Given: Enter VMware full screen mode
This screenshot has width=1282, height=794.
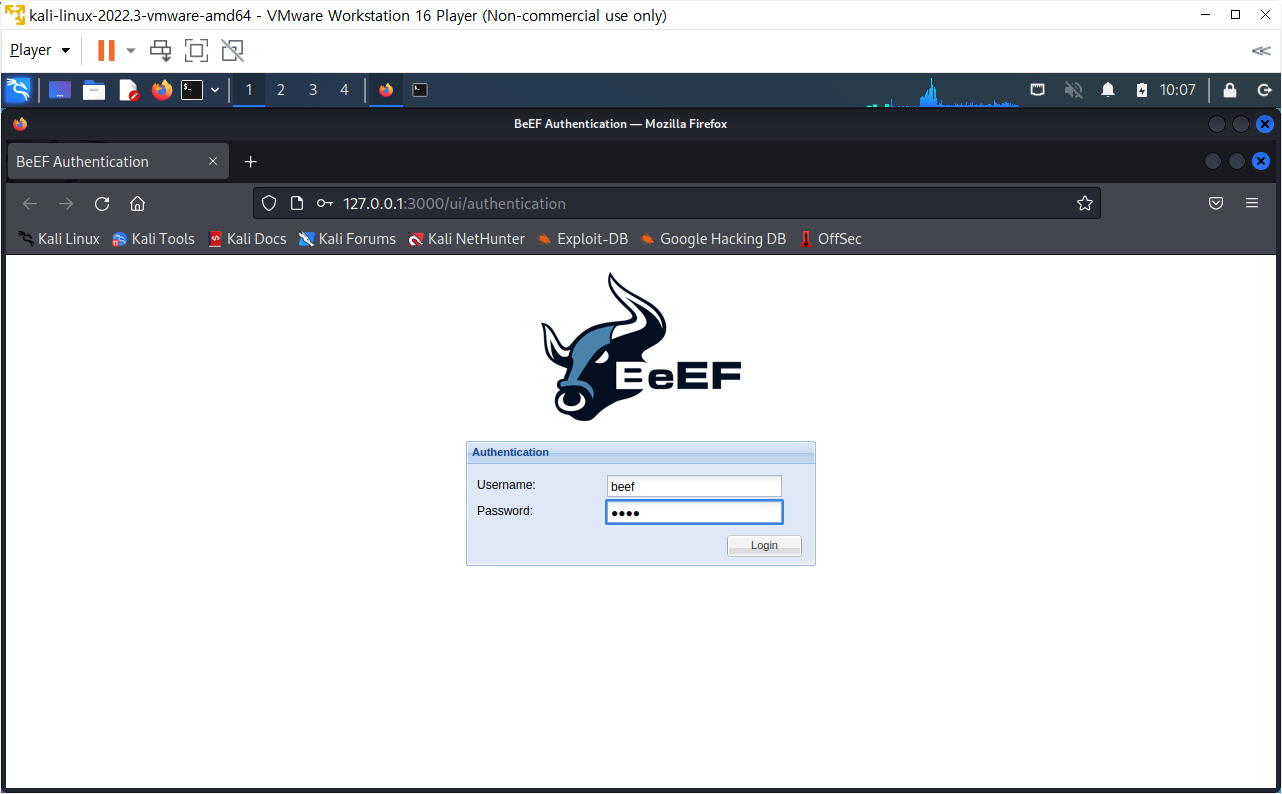Looking at the screenshot, I should (x=196, y=50).
